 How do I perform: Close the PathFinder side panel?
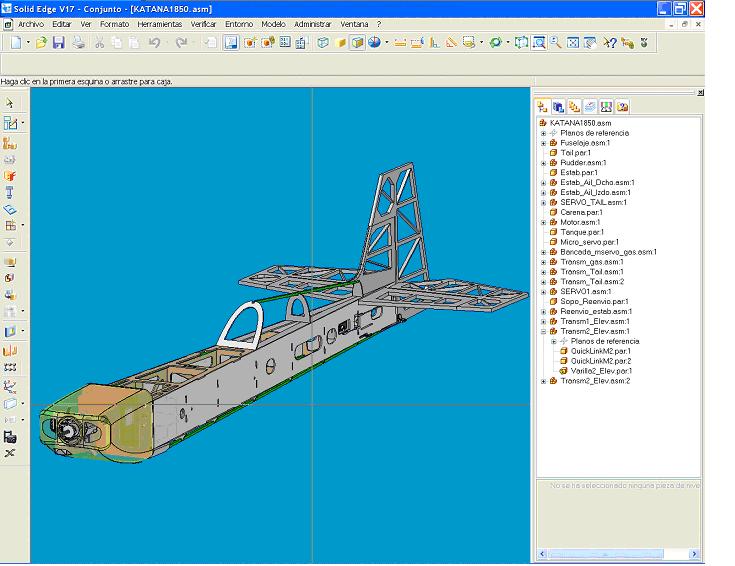pos(700,92)
